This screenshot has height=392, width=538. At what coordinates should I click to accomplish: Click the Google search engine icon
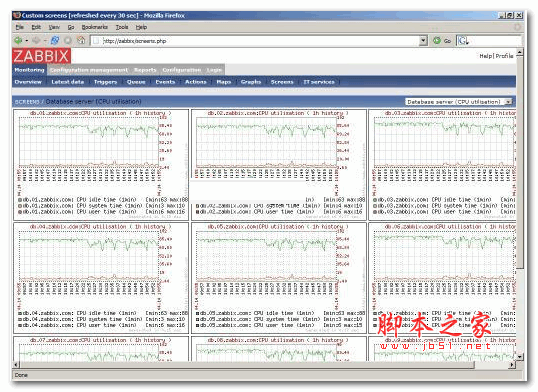pos(463,41)
